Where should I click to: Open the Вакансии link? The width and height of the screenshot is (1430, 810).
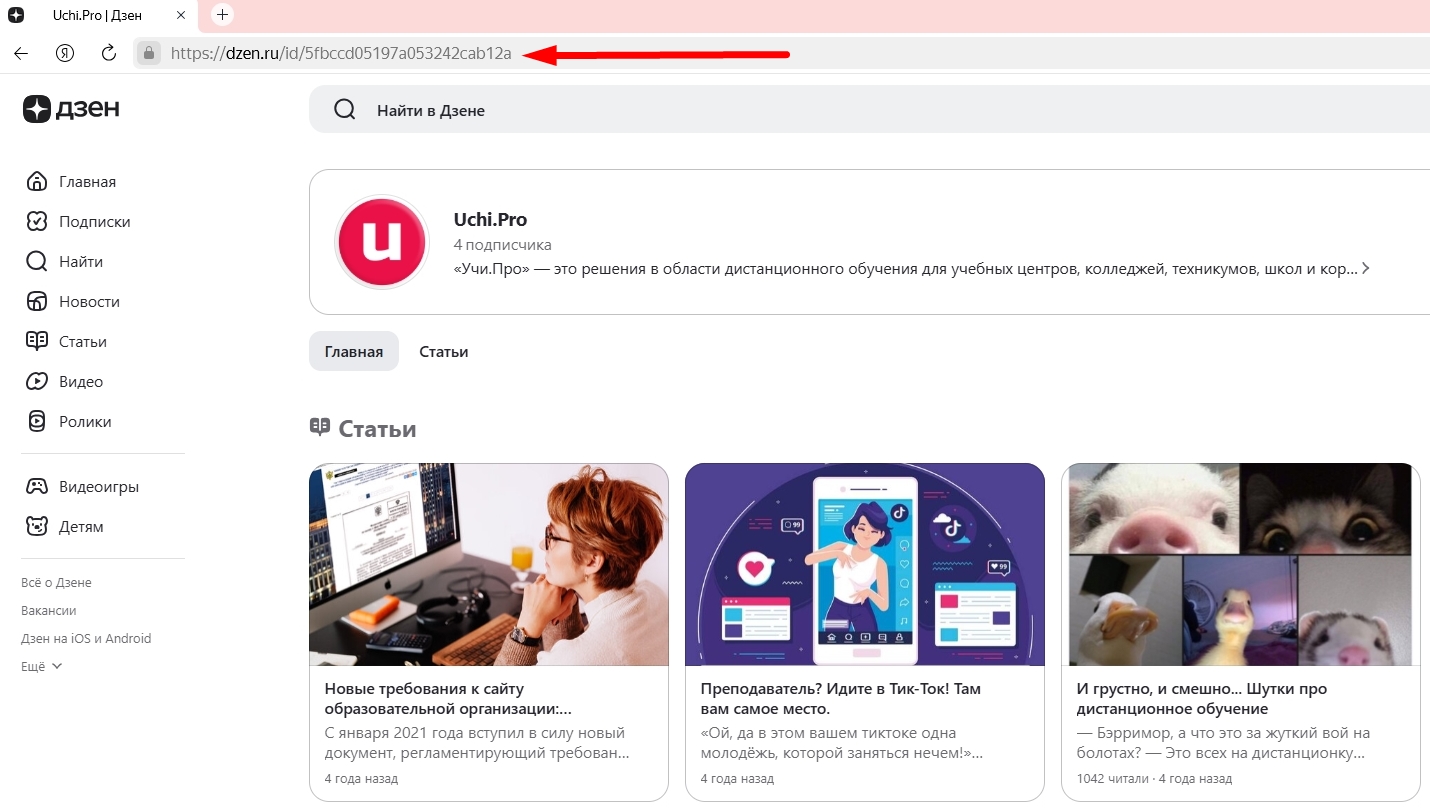[x=49, y=610]
